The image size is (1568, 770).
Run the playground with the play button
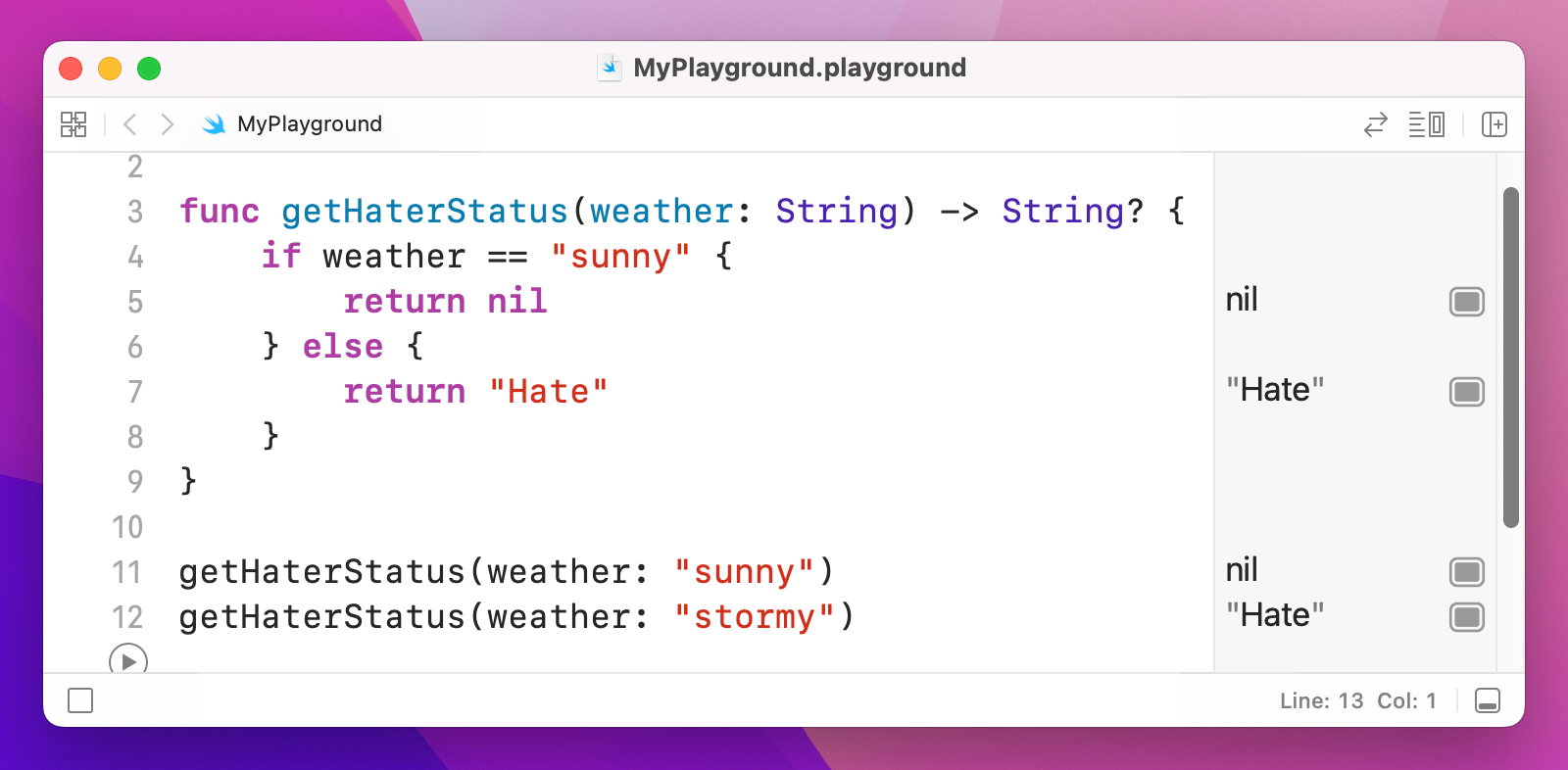pos(128,660)
